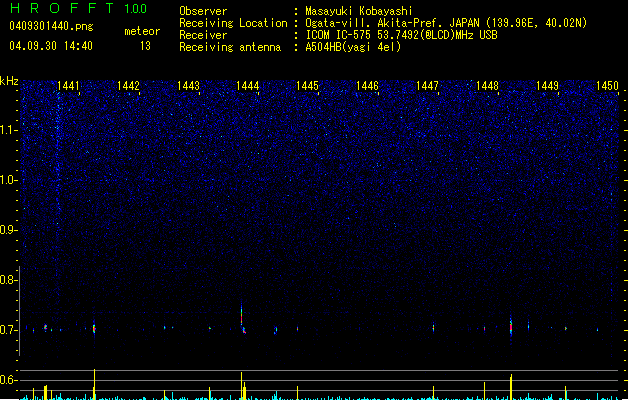The height and width of the screenshot is (400, 629).
Task: Click time marker 1443
Action: pyautogui.click(x=188, y=86)
